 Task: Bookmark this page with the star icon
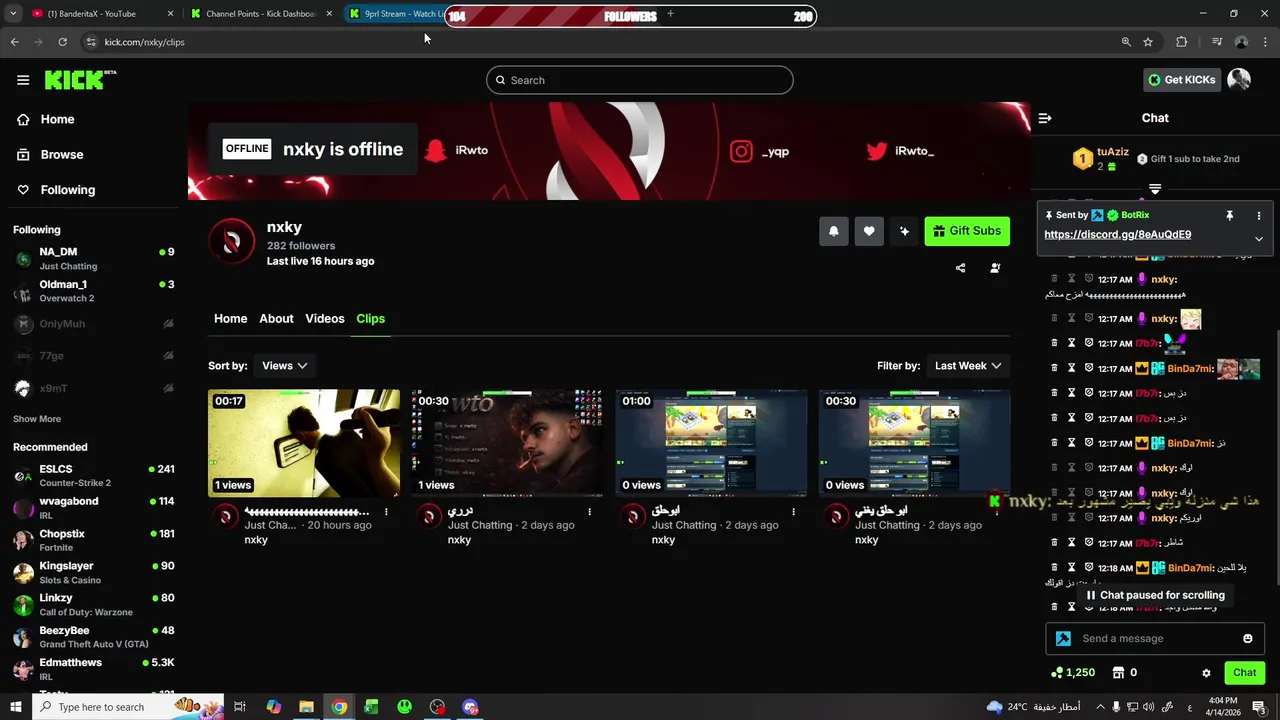pos(1148,42)
